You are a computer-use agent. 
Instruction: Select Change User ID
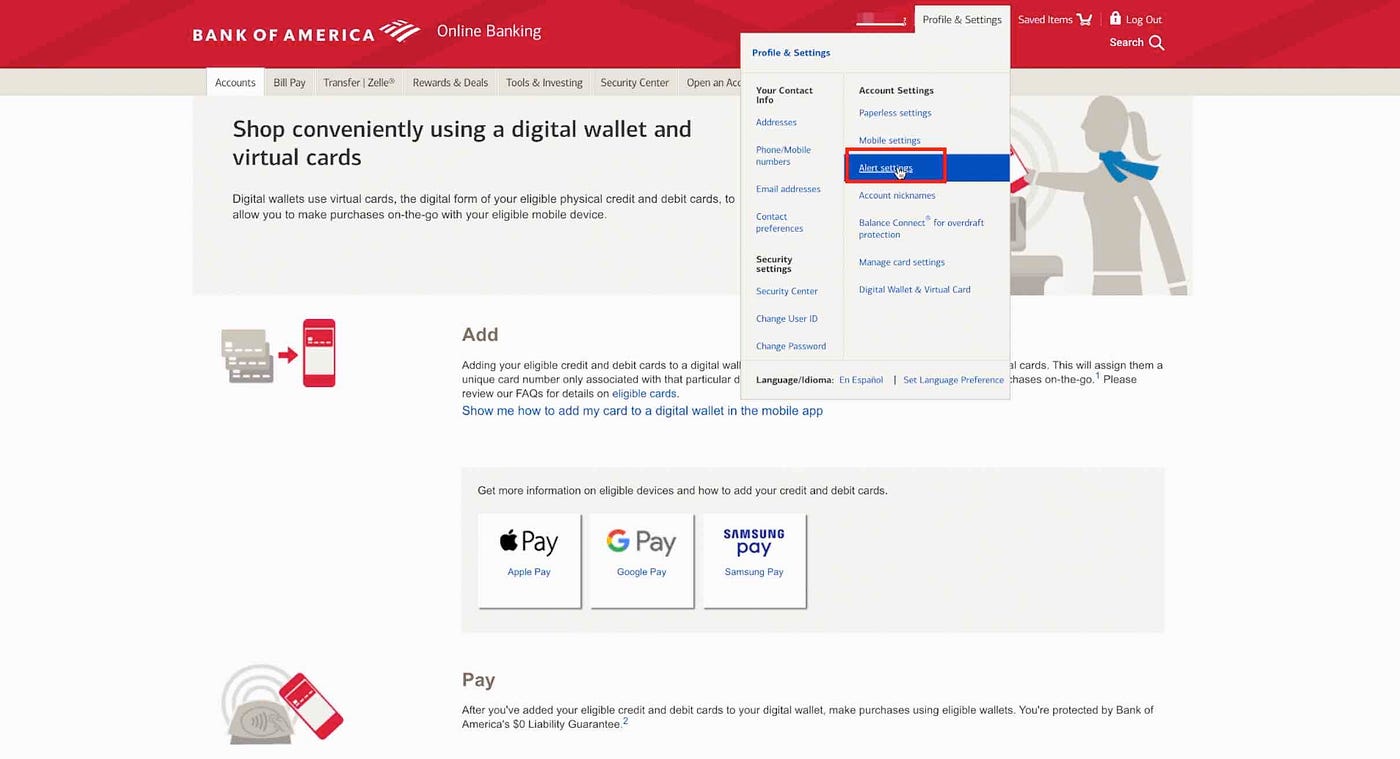point(787,319)
